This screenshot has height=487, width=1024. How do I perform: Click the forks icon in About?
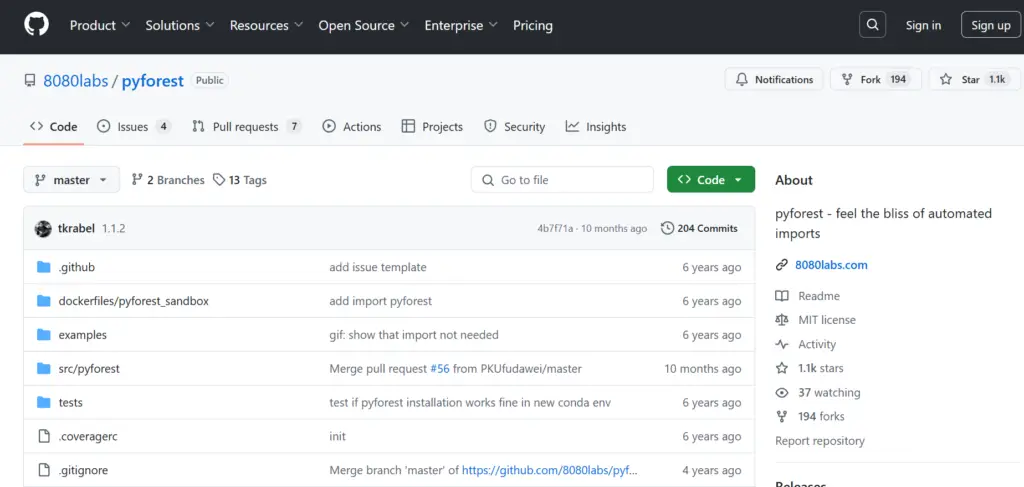point(782,416)
